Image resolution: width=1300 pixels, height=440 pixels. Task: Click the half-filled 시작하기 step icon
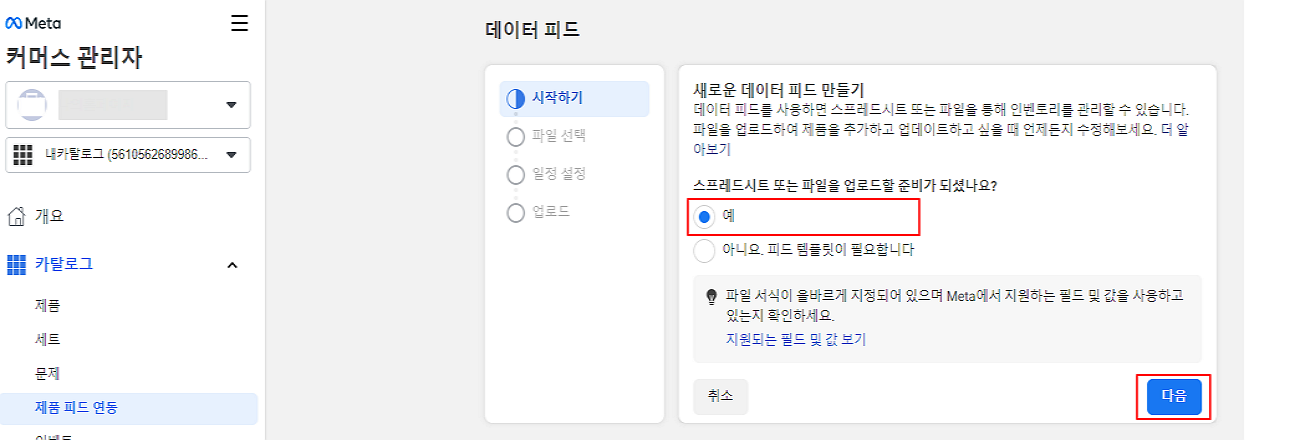(516, 98)
